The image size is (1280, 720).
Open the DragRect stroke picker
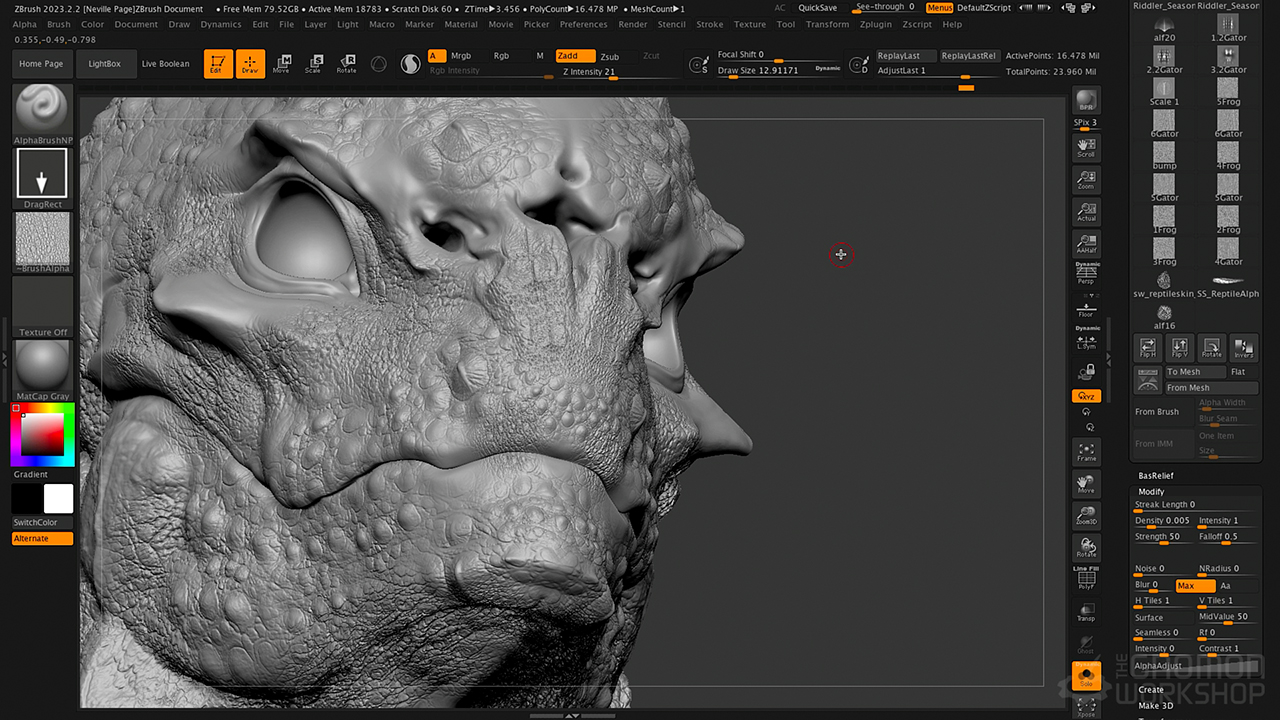[x=42, y=174]
